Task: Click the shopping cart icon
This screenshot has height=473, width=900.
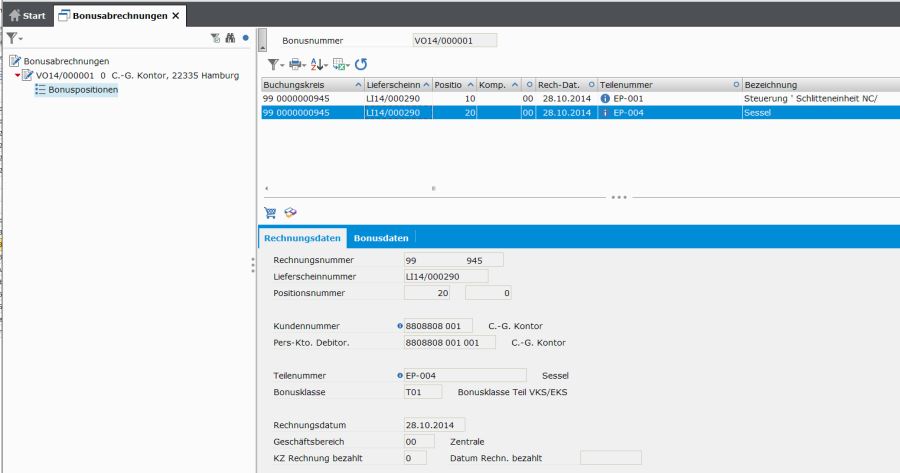Action: [270, 212]
